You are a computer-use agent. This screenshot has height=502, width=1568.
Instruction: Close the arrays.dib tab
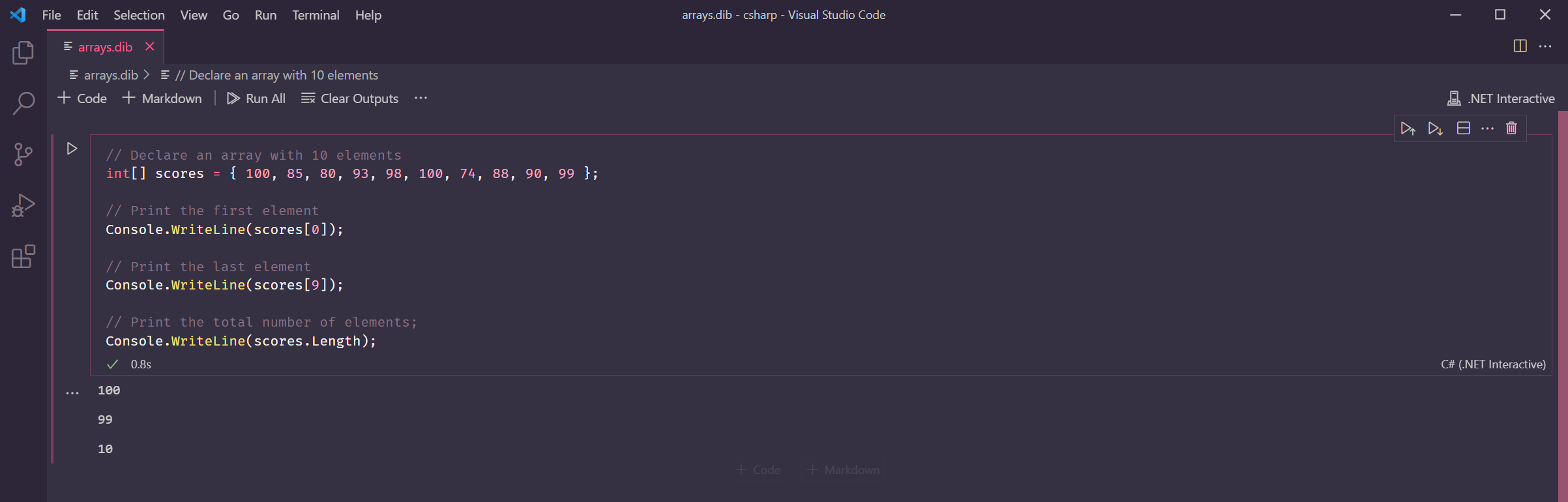150,47
